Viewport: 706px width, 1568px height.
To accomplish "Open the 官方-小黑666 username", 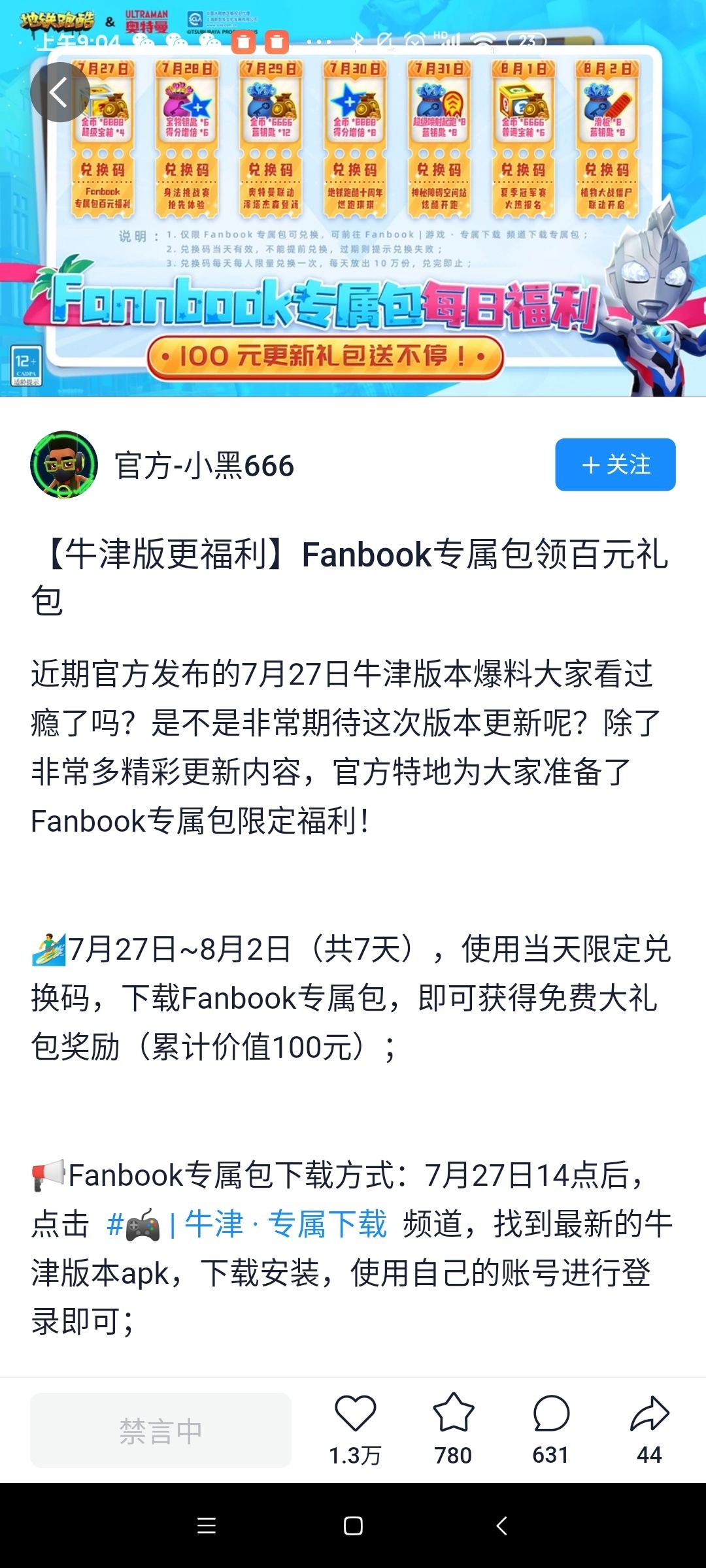I will click(x=205, y=466).
